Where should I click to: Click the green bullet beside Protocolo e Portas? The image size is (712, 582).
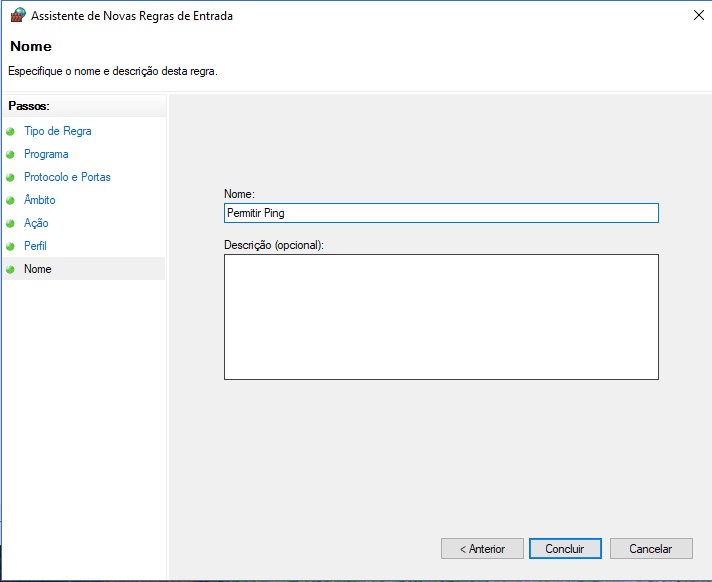(x=10, y=178)
